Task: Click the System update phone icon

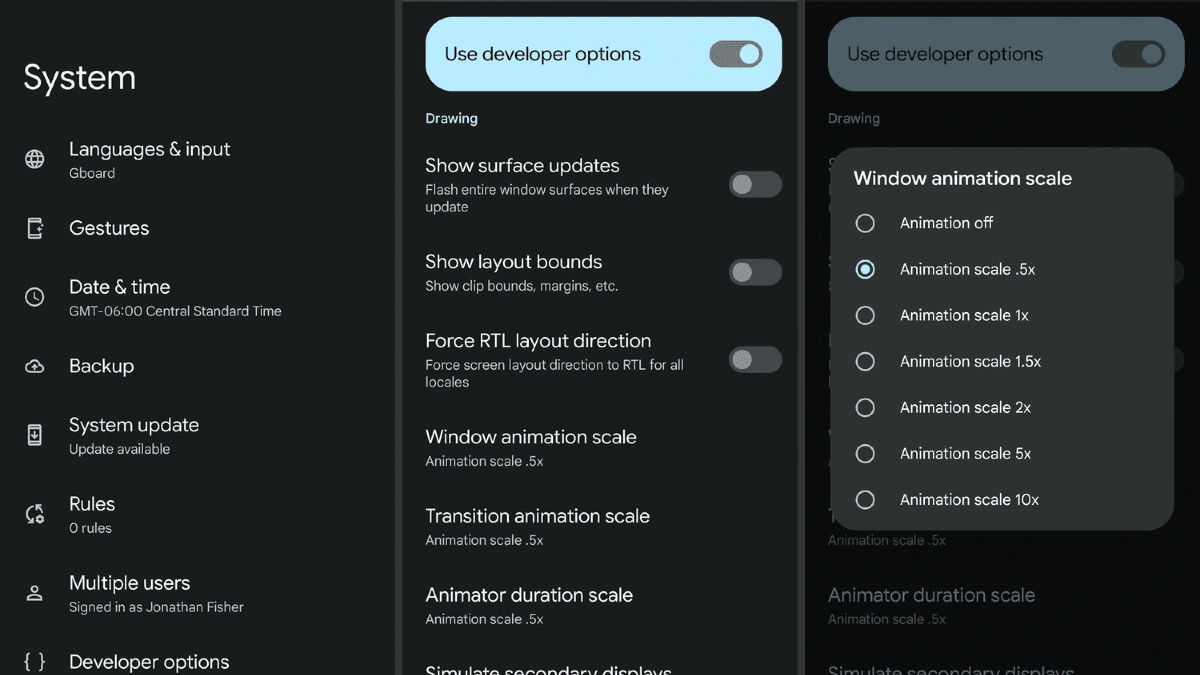Action: (35, 435)
